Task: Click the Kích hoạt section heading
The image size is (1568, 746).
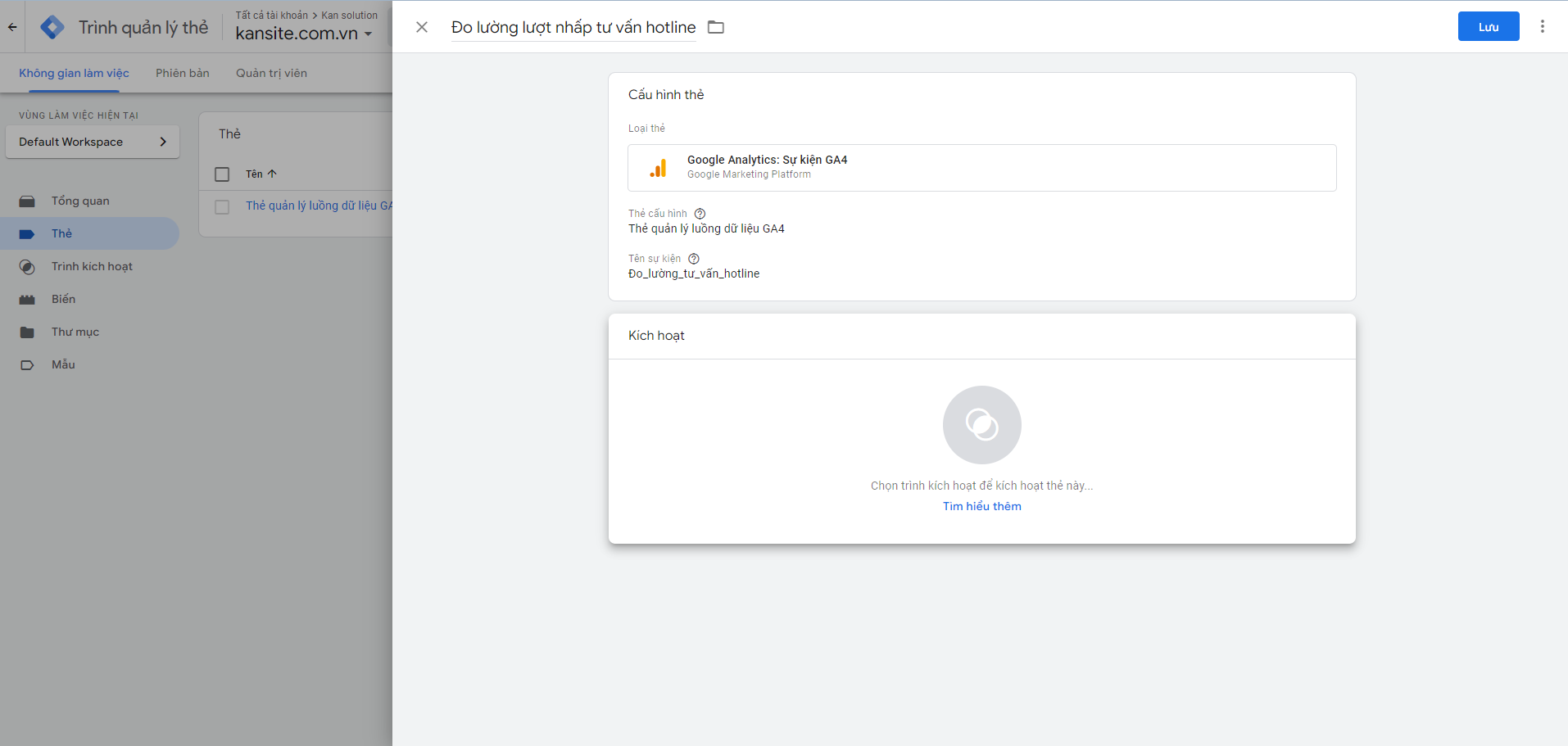Action: pos(656,336)
